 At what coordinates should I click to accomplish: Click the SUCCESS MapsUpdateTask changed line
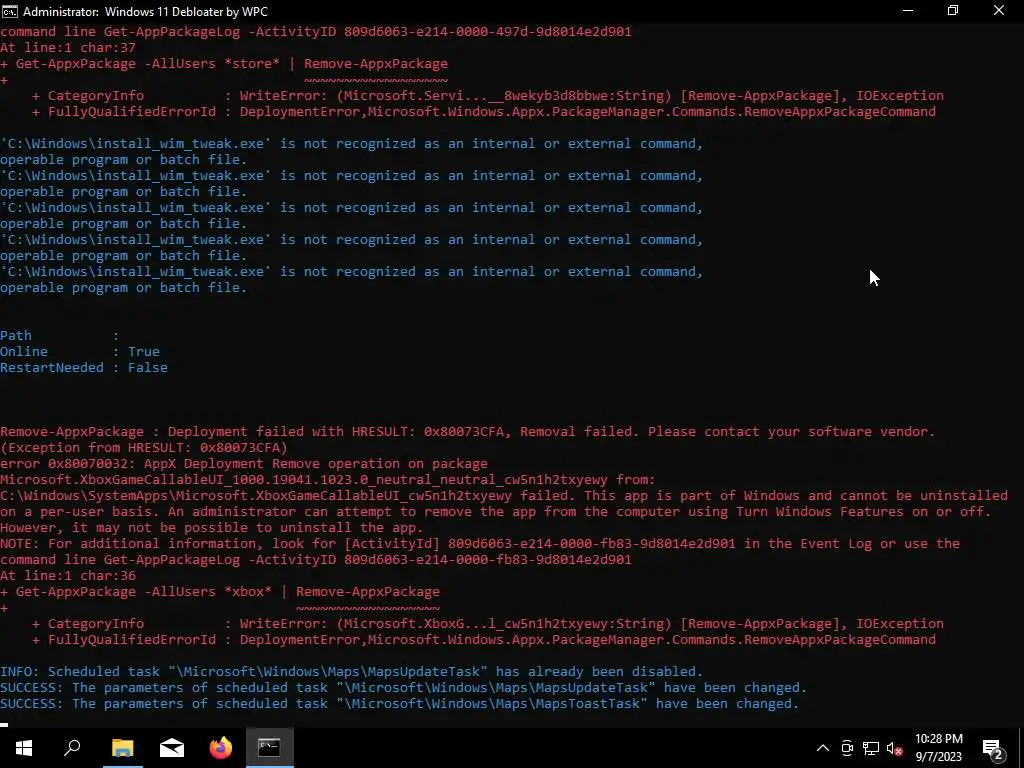404,687
